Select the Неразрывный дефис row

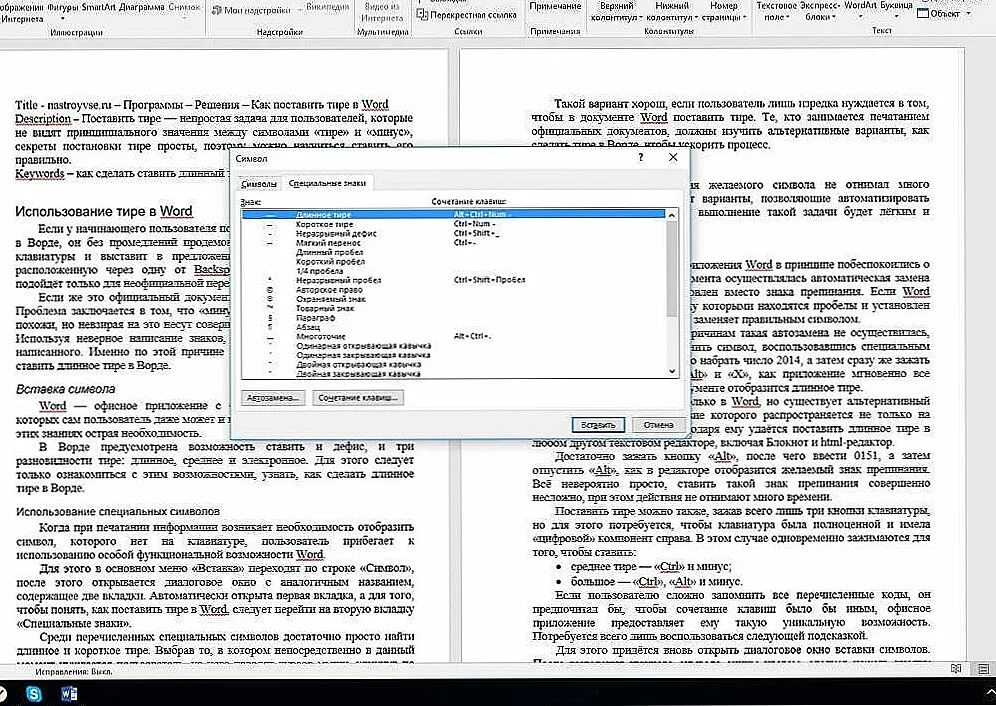coord(454,233)
